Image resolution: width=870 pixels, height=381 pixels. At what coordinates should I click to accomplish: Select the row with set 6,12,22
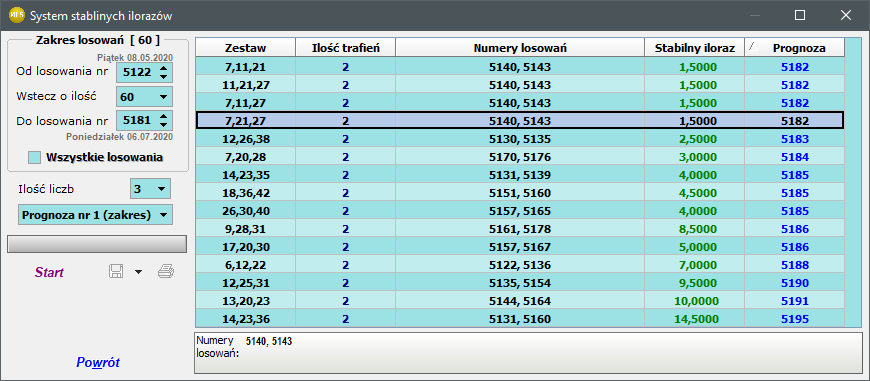point(520,265)
